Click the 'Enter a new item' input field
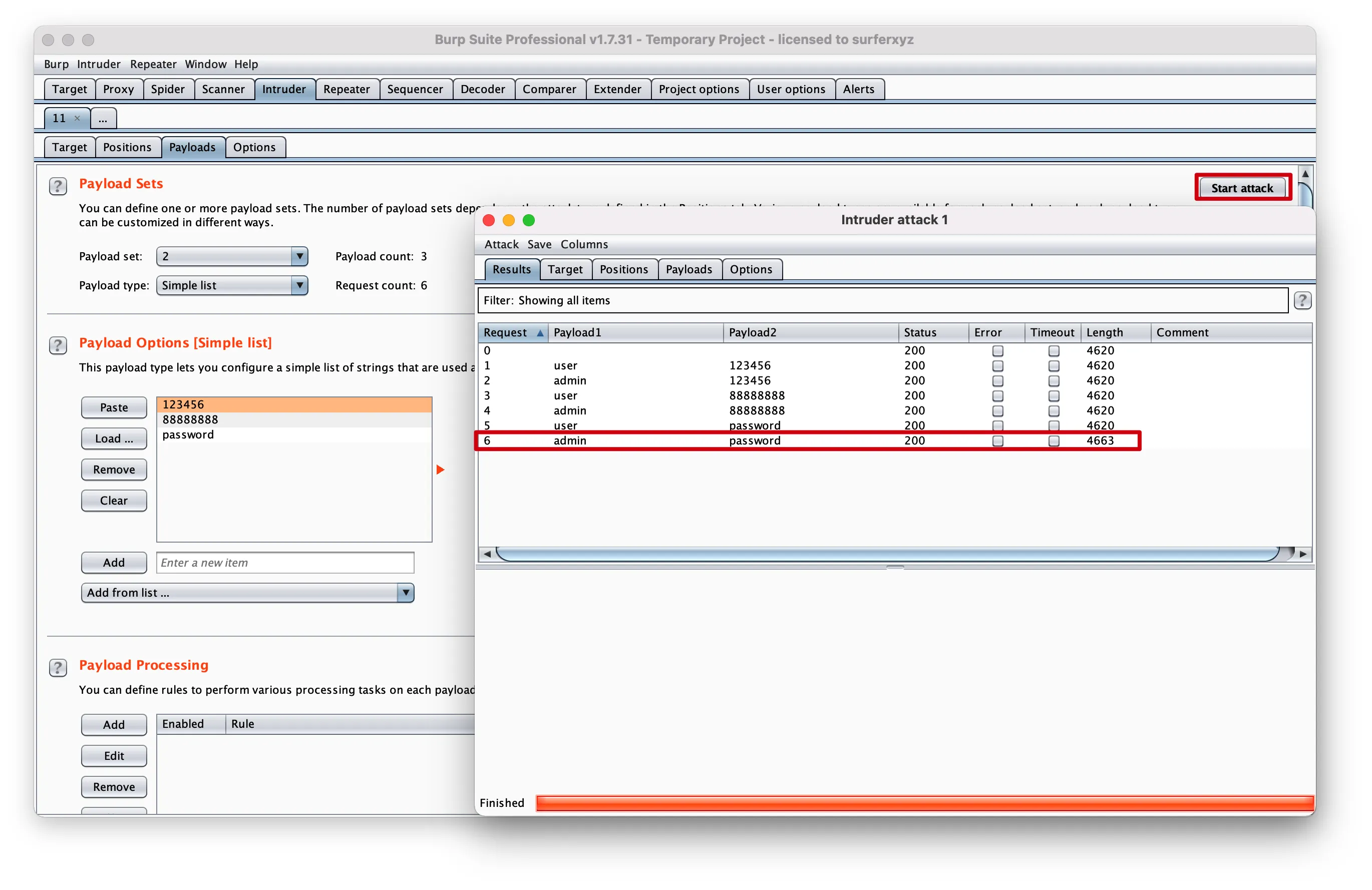This screenshot has height=890, width=1372. [285, 563]
